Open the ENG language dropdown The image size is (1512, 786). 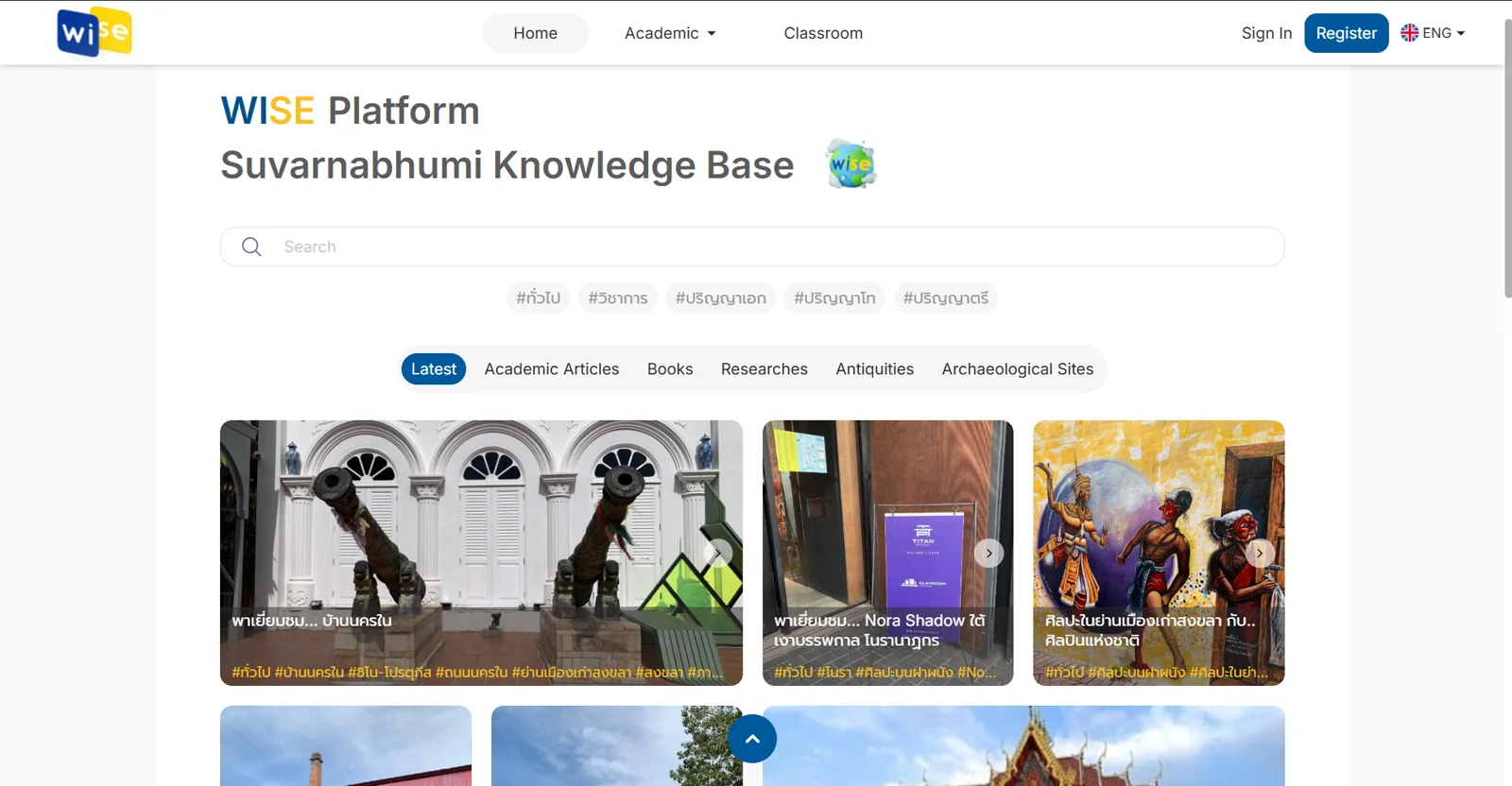[x=1433, y=33]
